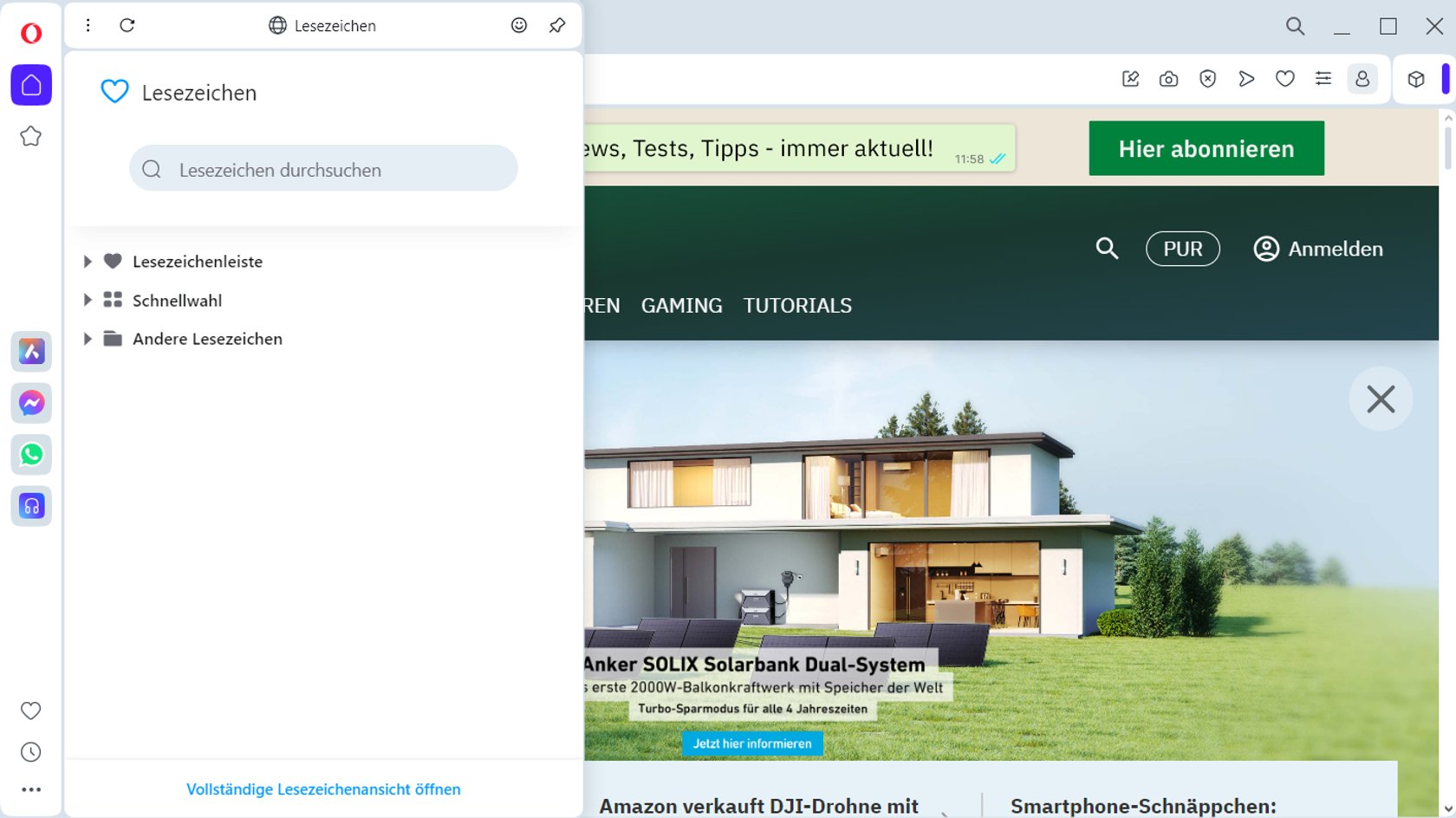Open the Opera main menu logo
This screenshot has width=1456, height=818.
pos(31,33)
